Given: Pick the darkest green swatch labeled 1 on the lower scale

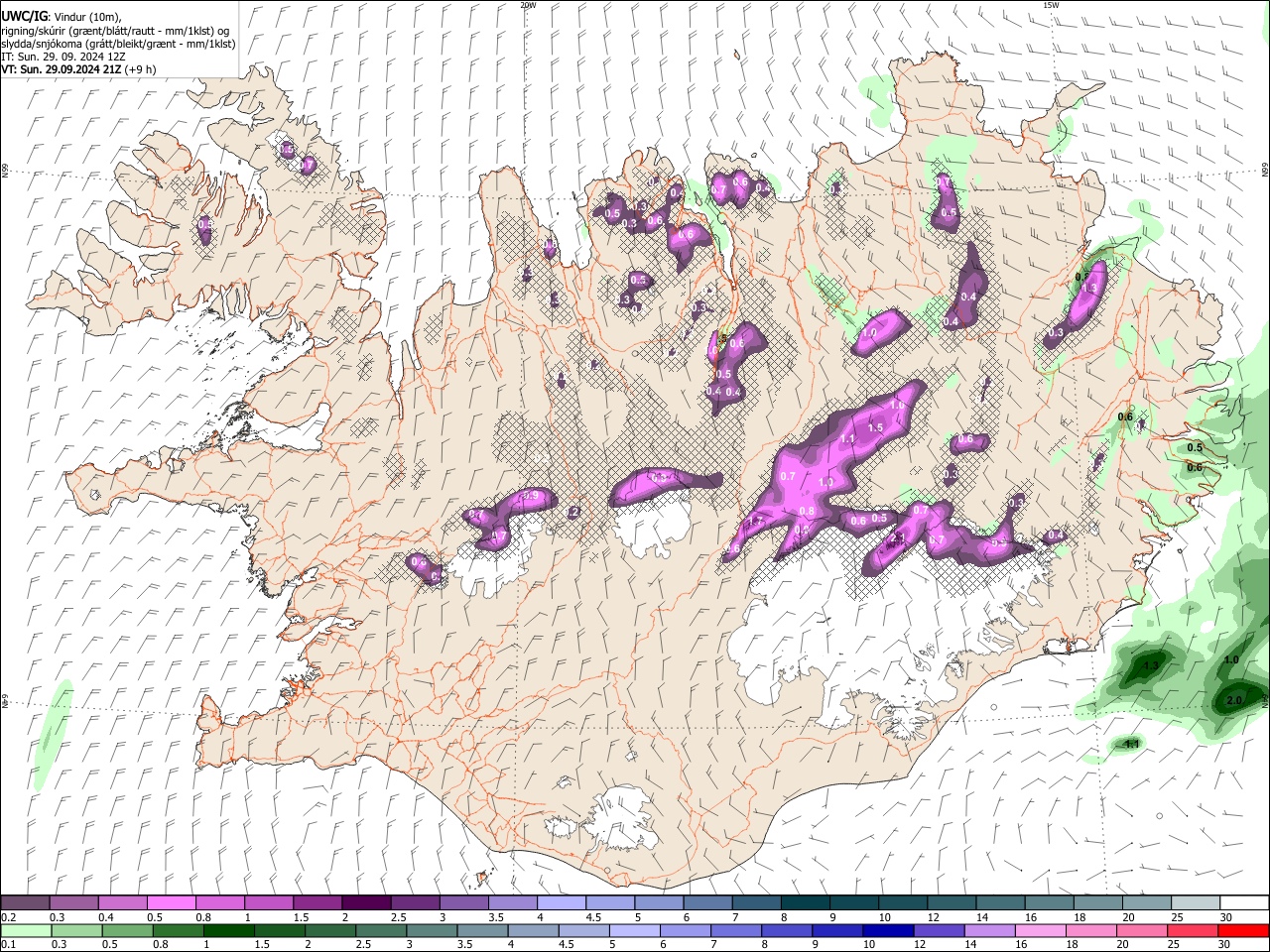Looking at the screenshot, I should pos(228,931).
